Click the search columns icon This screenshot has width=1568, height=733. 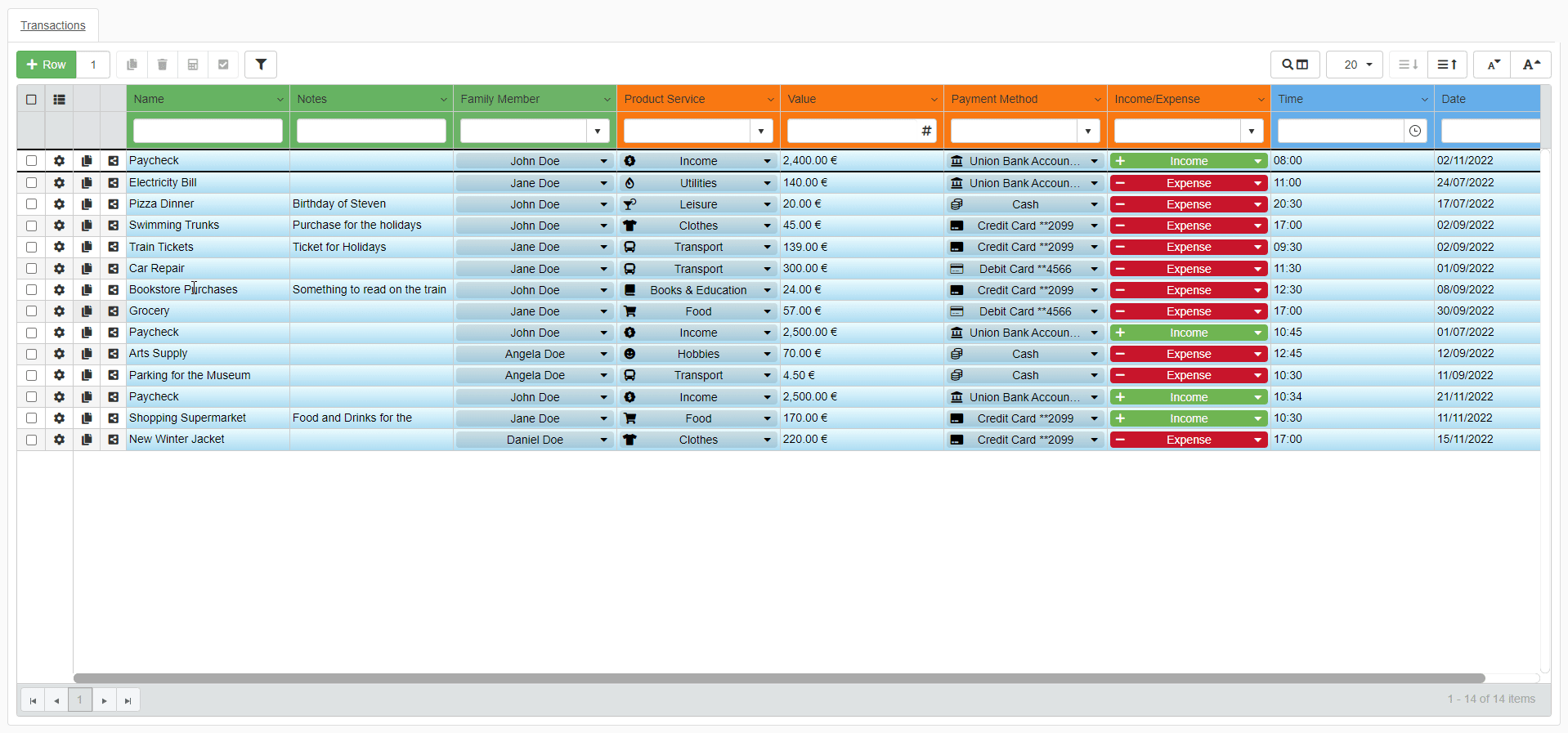tap(1294, 65)
